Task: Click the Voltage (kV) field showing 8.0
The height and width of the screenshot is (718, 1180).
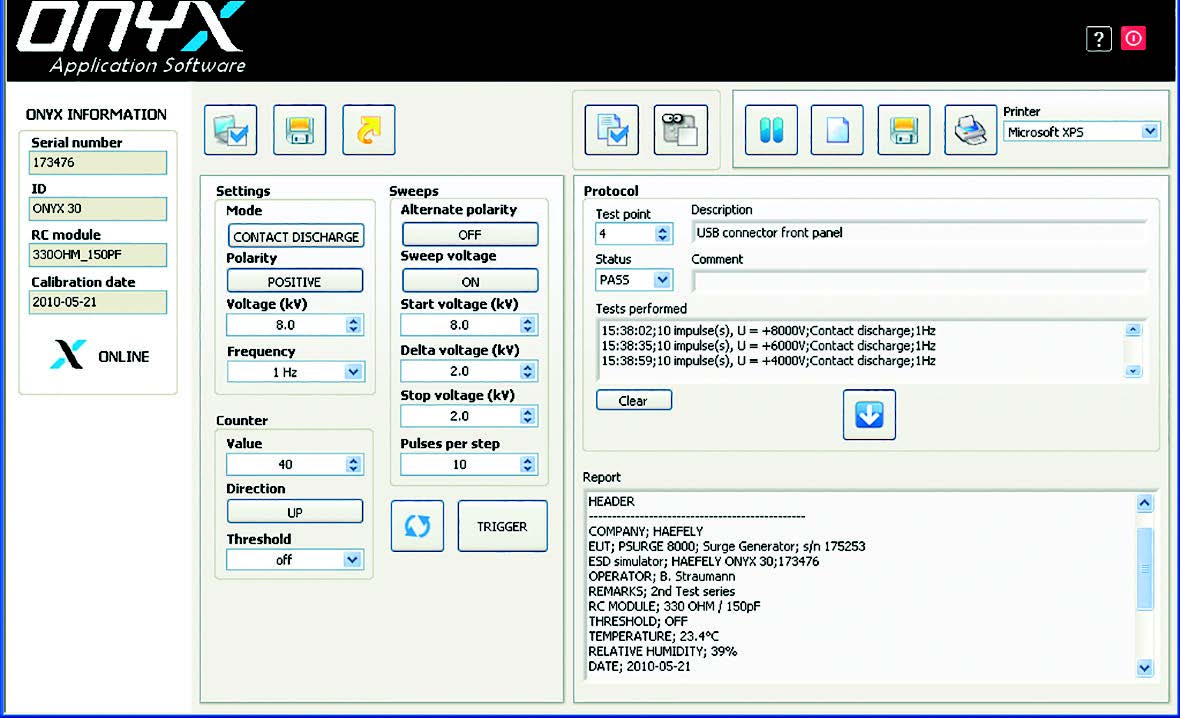Action: coord(286,325)
